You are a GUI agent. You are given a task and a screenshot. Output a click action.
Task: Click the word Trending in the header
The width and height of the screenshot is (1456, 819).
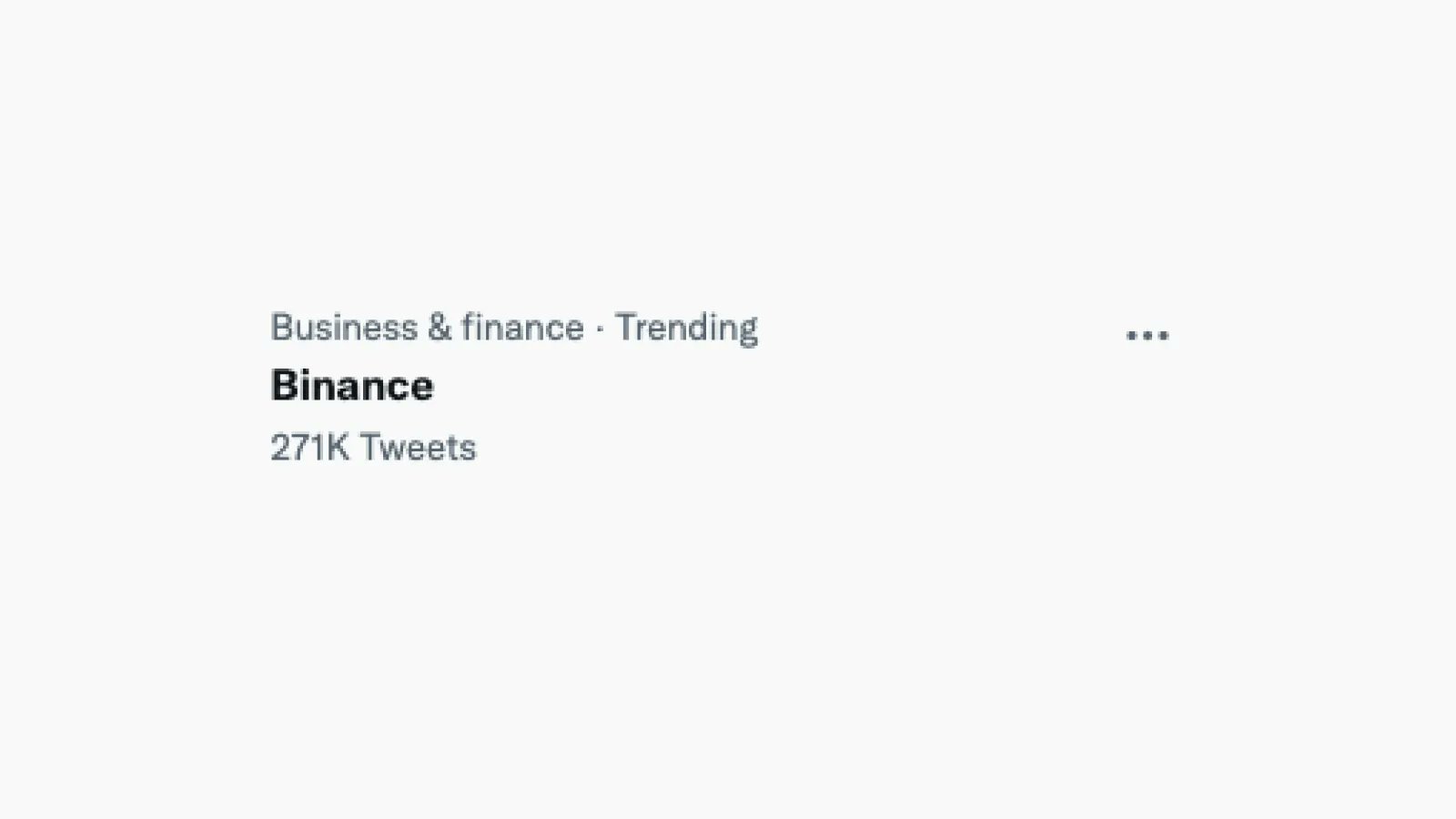(685, 328)
